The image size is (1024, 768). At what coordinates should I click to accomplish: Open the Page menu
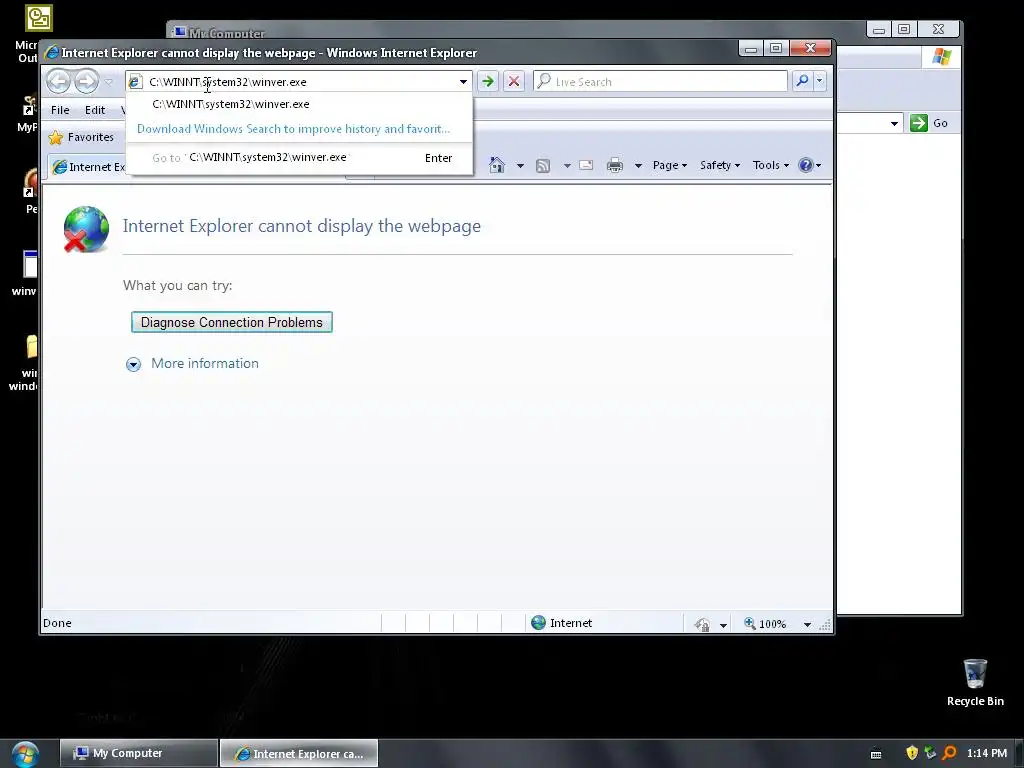pos(669,165)
